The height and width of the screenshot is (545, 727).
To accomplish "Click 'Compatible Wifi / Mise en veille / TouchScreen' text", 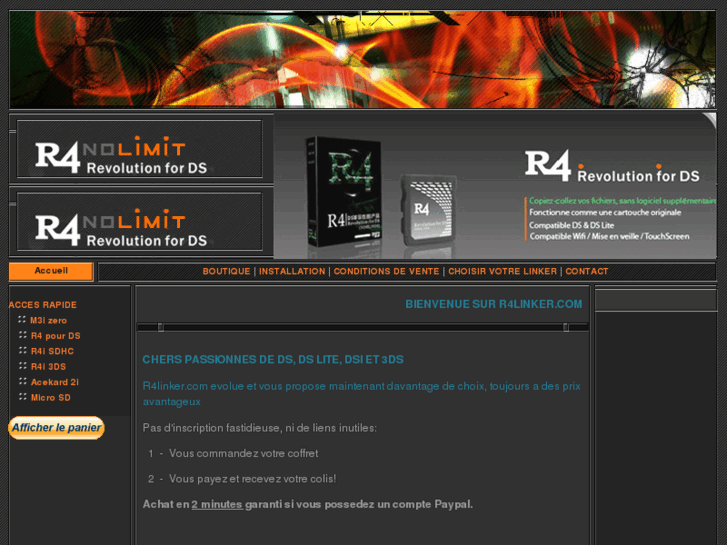I will tap(609, 237).
